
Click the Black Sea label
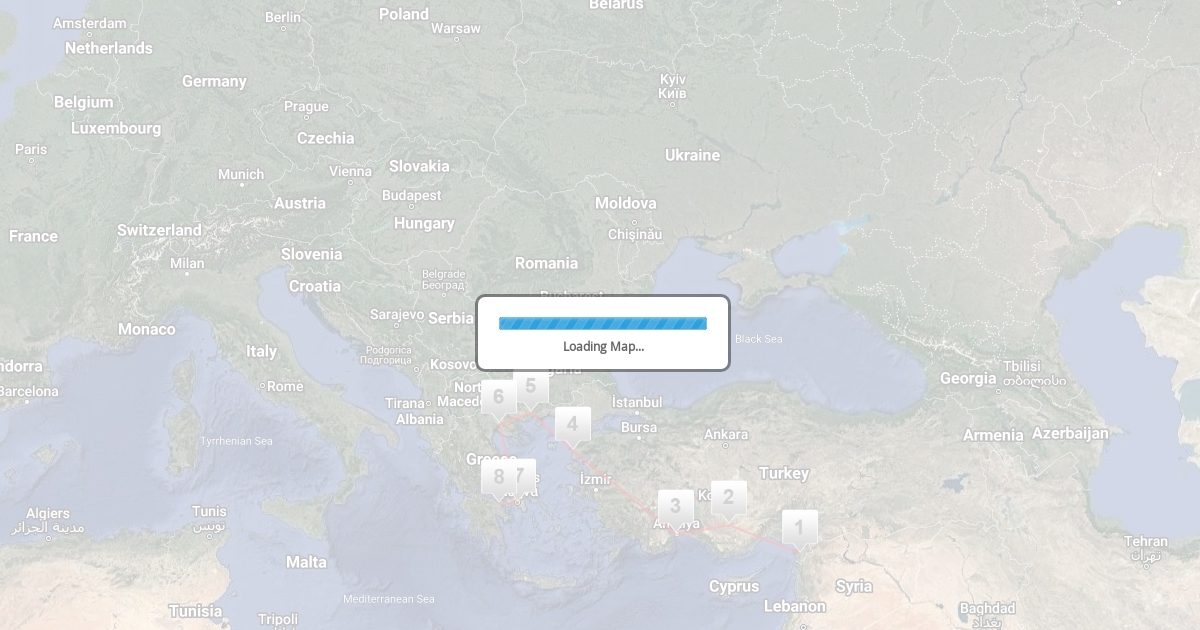tap(759, 339)
